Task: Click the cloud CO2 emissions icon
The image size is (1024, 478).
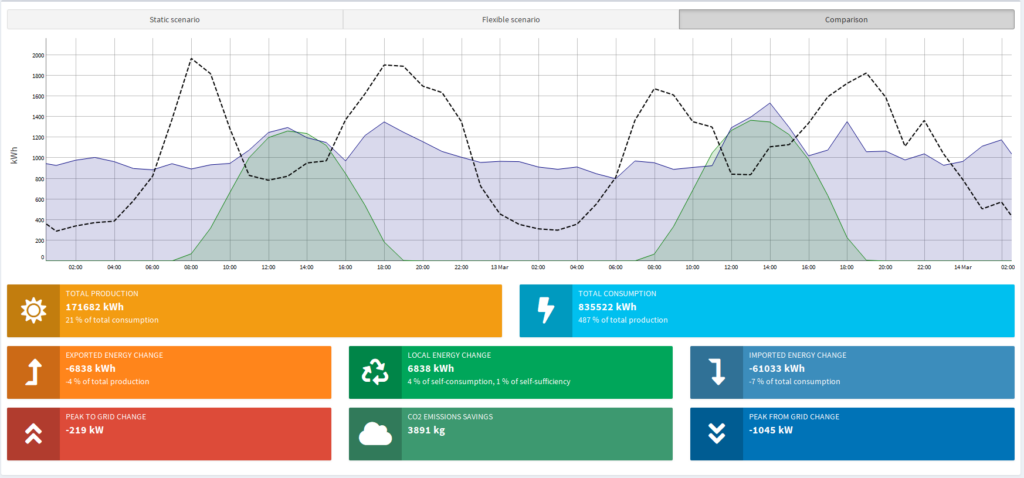Action: 375,434
